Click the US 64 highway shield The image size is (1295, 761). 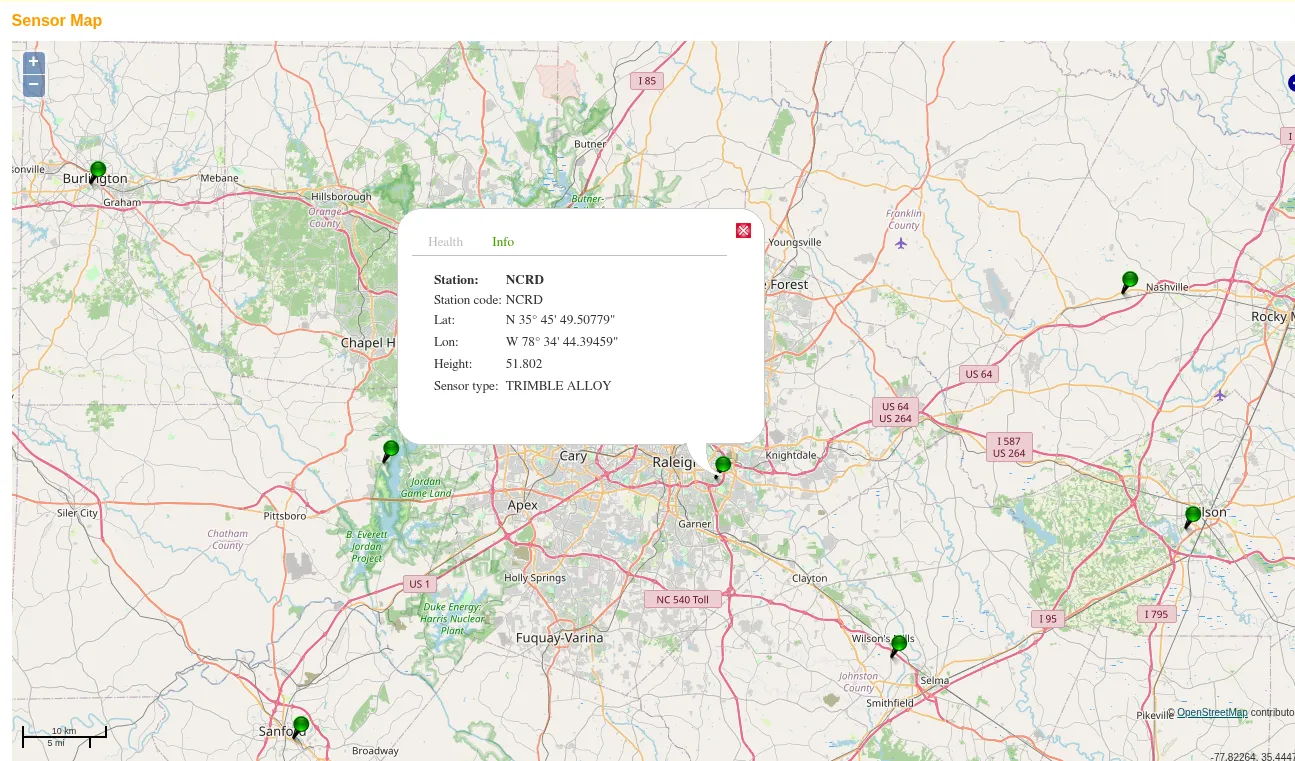coord(979,374)
